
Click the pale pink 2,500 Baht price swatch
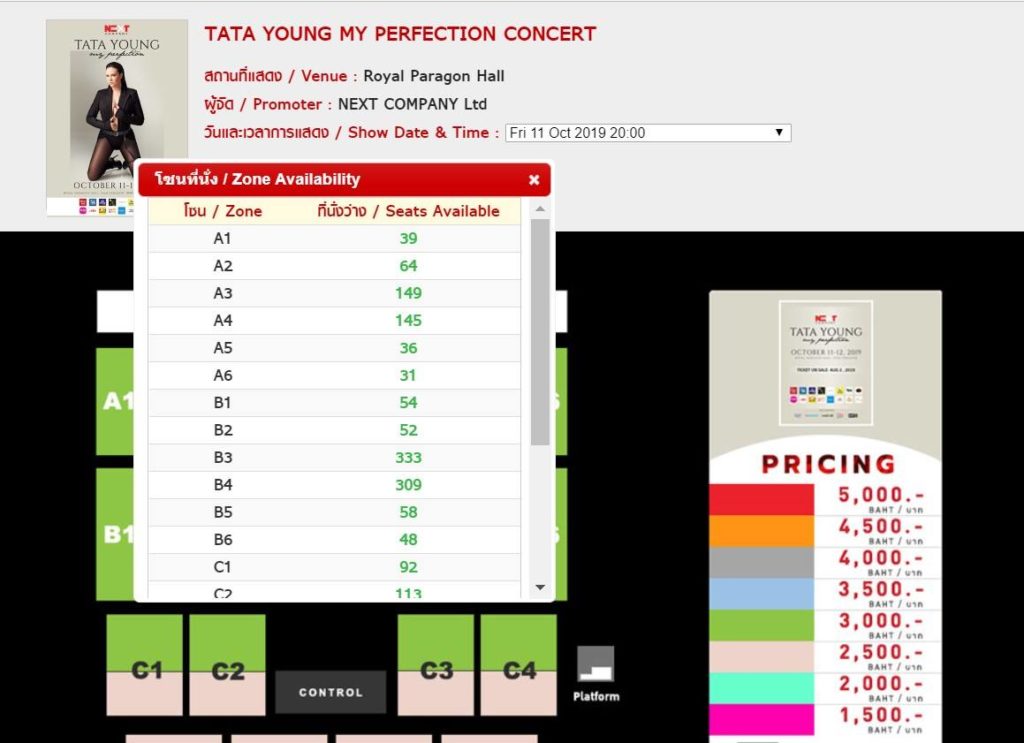pyautogui.click(x=761, y=656)
